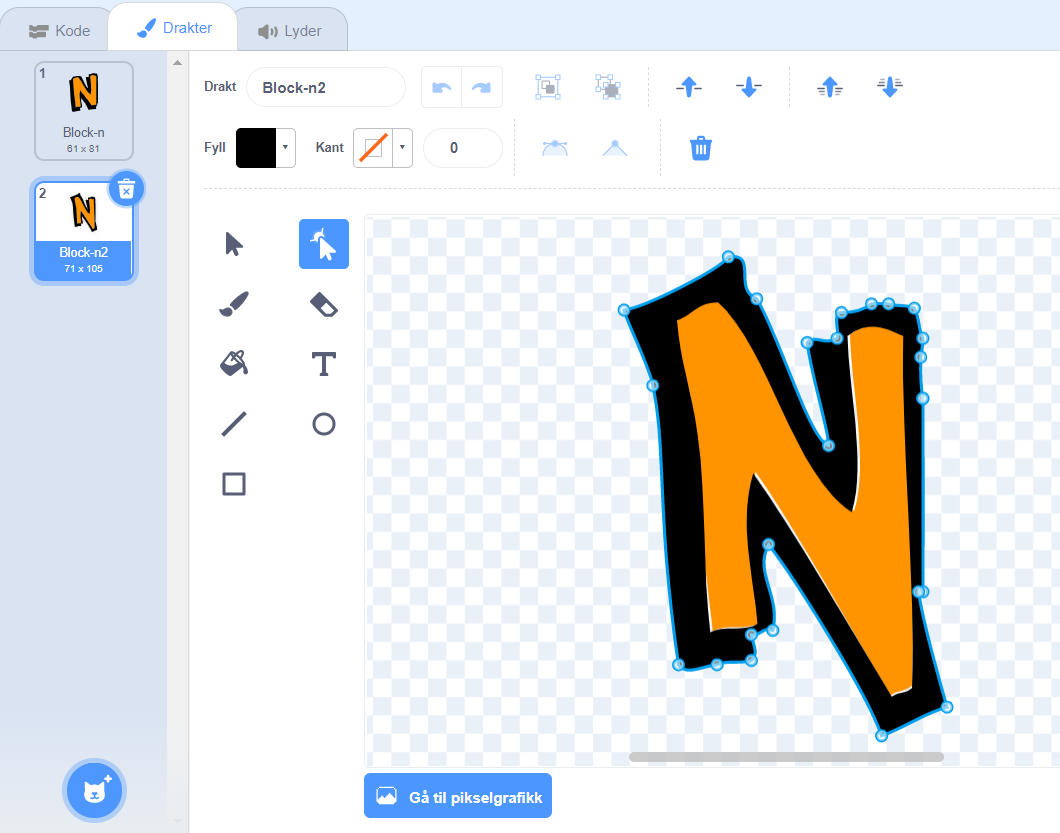Select the arrow Select tool

[x=234, y=244]
